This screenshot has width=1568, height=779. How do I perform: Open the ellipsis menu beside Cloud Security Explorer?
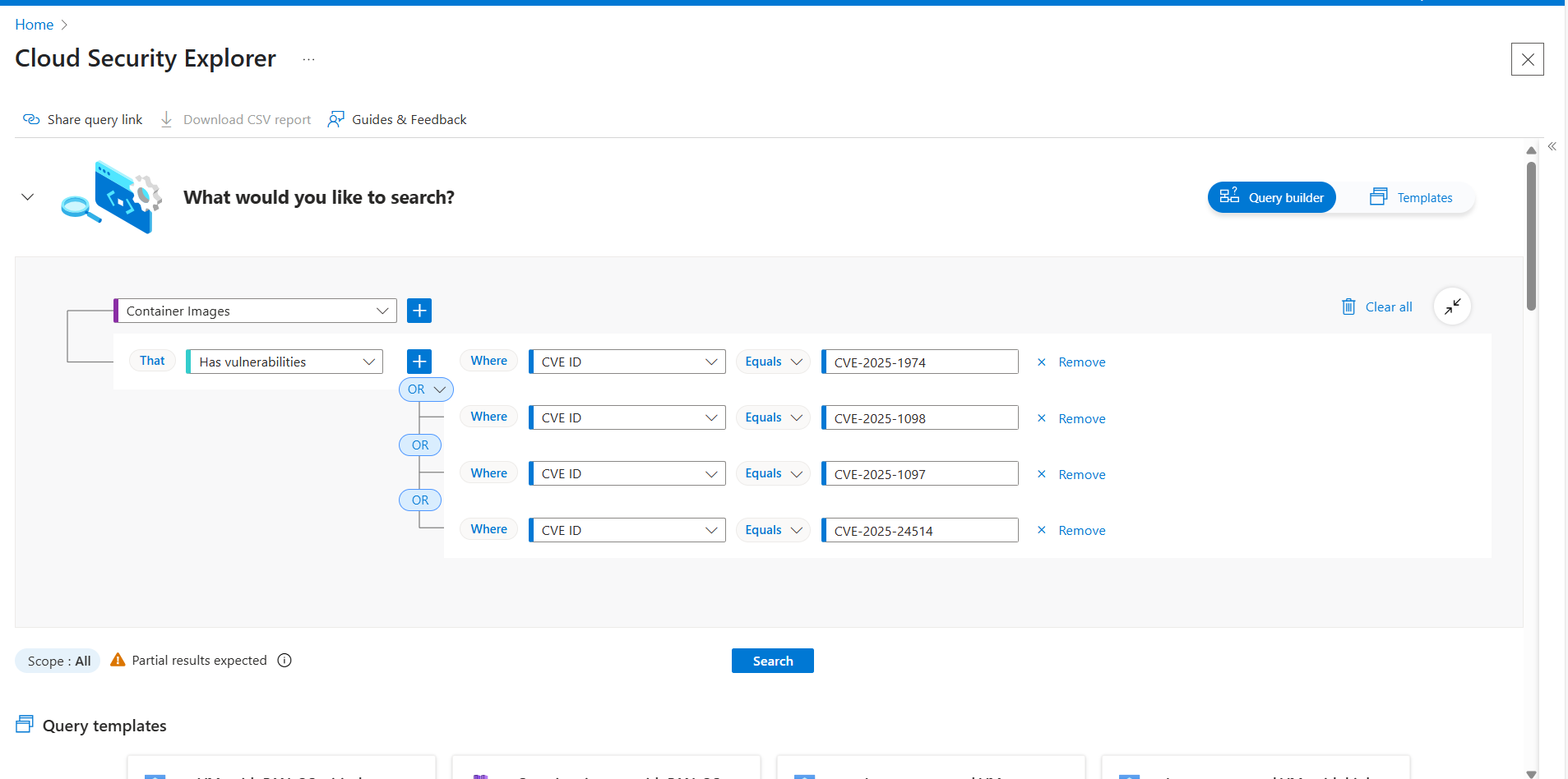click(308, 59)
